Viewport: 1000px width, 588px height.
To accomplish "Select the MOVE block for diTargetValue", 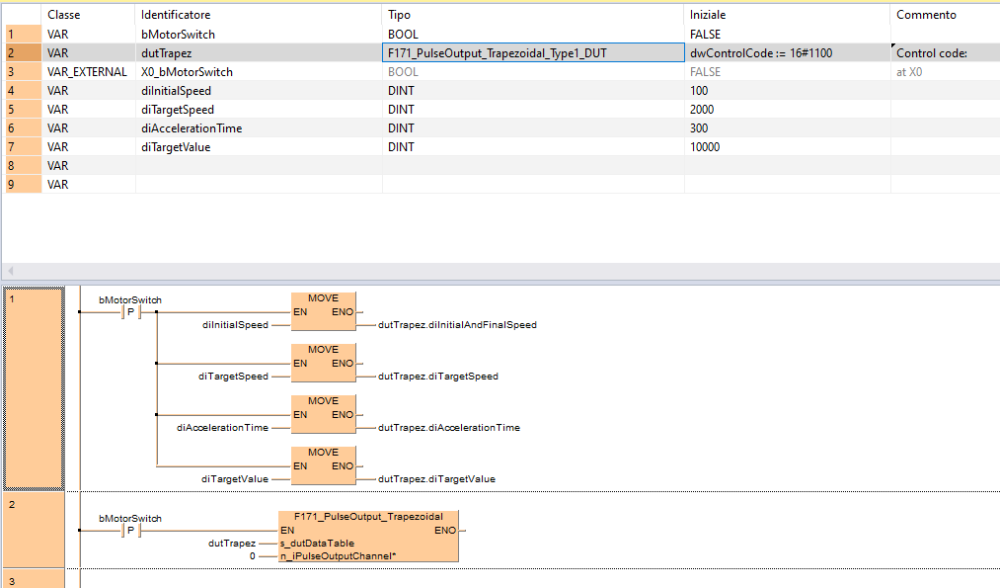I will click(x=323, y=465).
